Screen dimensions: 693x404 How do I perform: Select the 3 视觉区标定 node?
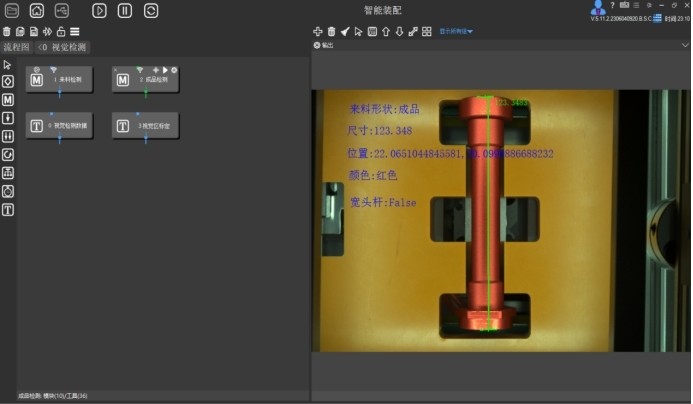point(146,126)
